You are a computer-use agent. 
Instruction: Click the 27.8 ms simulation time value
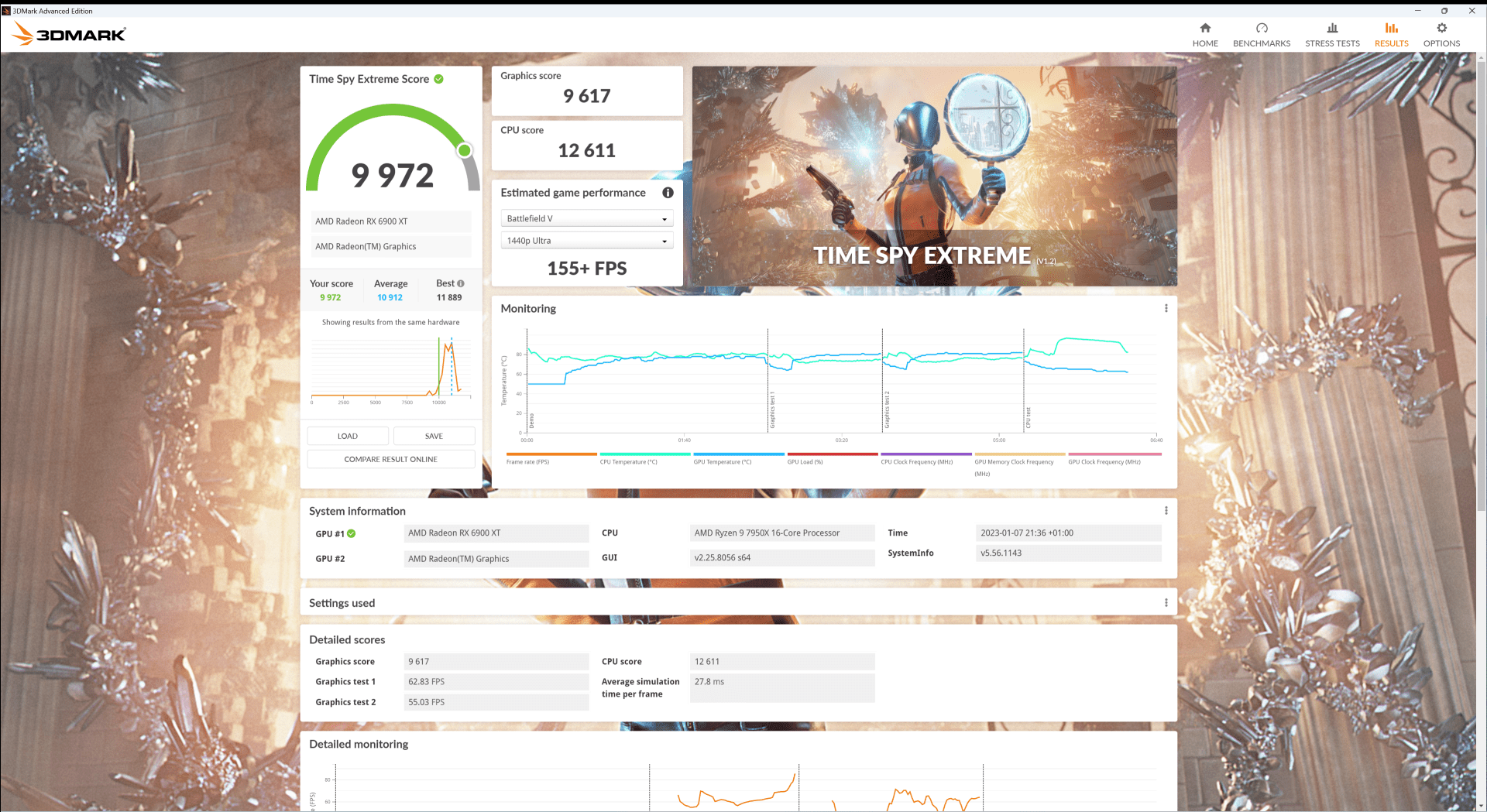tap(782, 687)
